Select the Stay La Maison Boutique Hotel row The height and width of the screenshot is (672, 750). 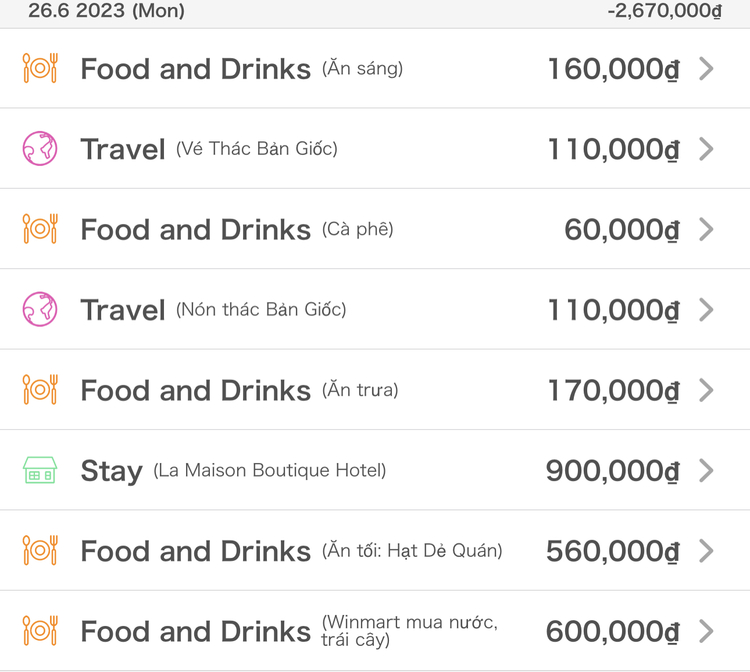pyautogui.click(x=375, y=470)
